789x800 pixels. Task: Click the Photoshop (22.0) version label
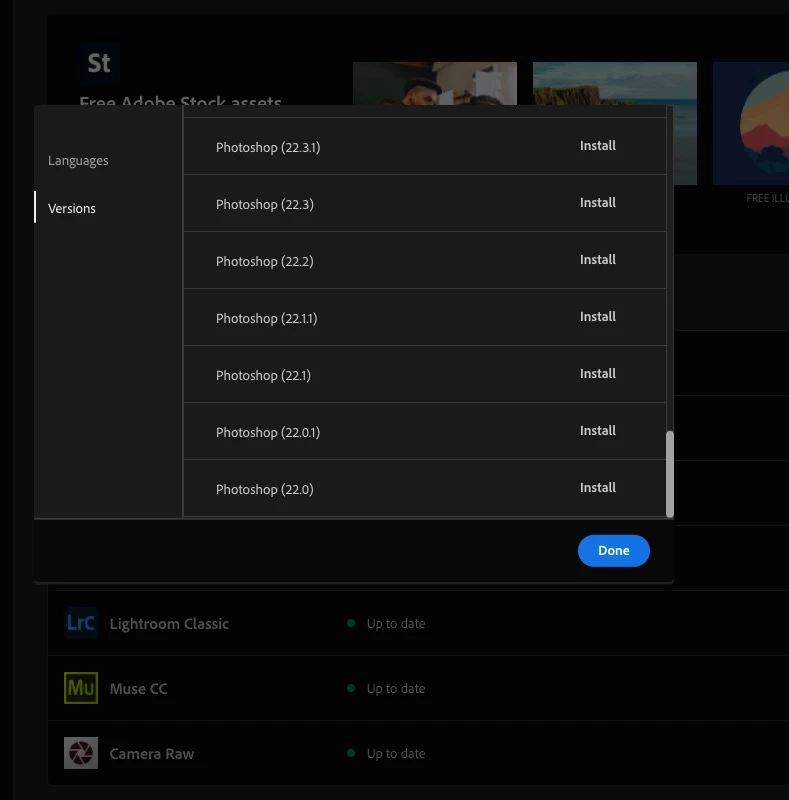click(x=264, y=489)
